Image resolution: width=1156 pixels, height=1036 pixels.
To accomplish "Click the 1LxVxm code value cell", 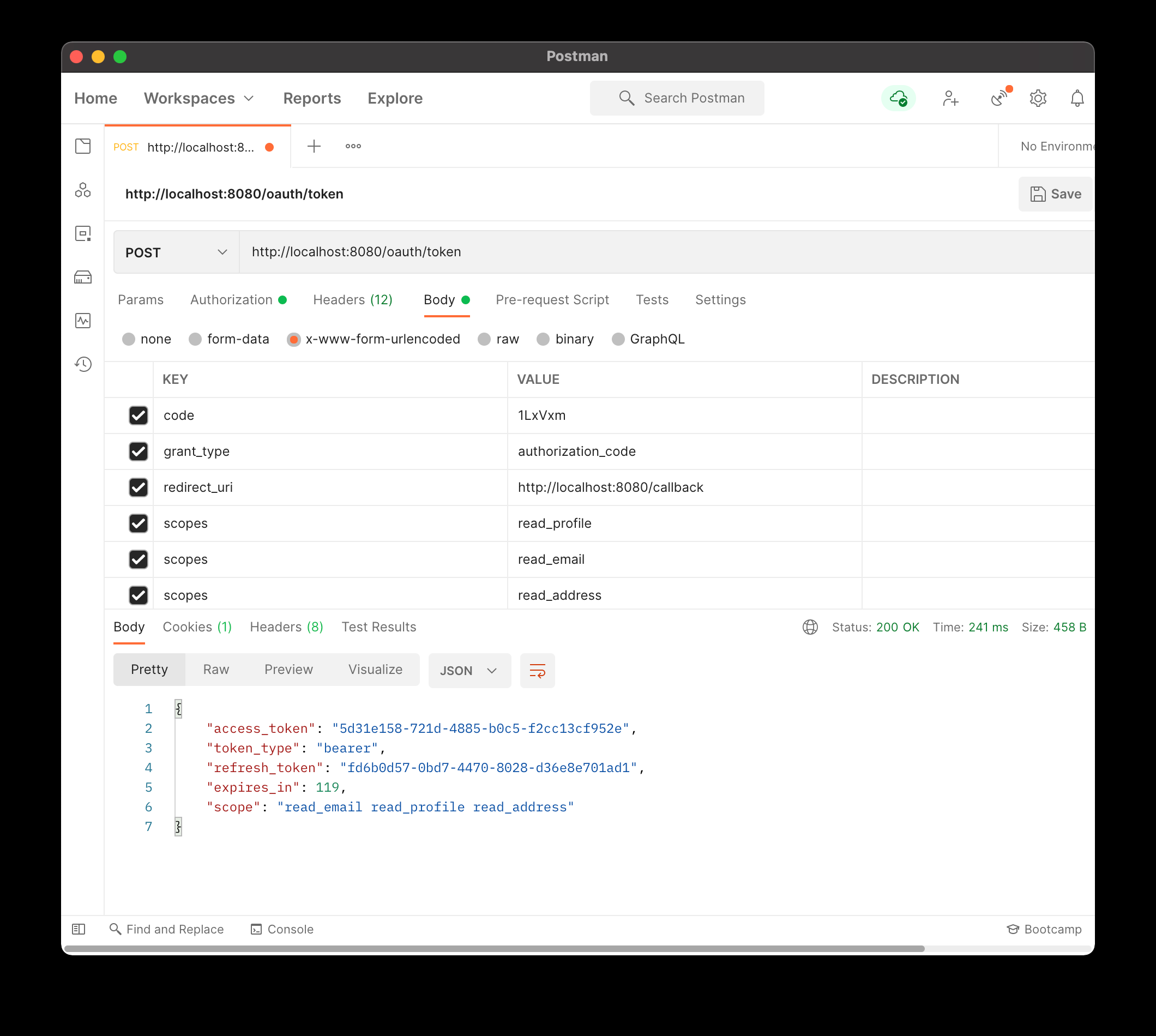I will (685, 415).
